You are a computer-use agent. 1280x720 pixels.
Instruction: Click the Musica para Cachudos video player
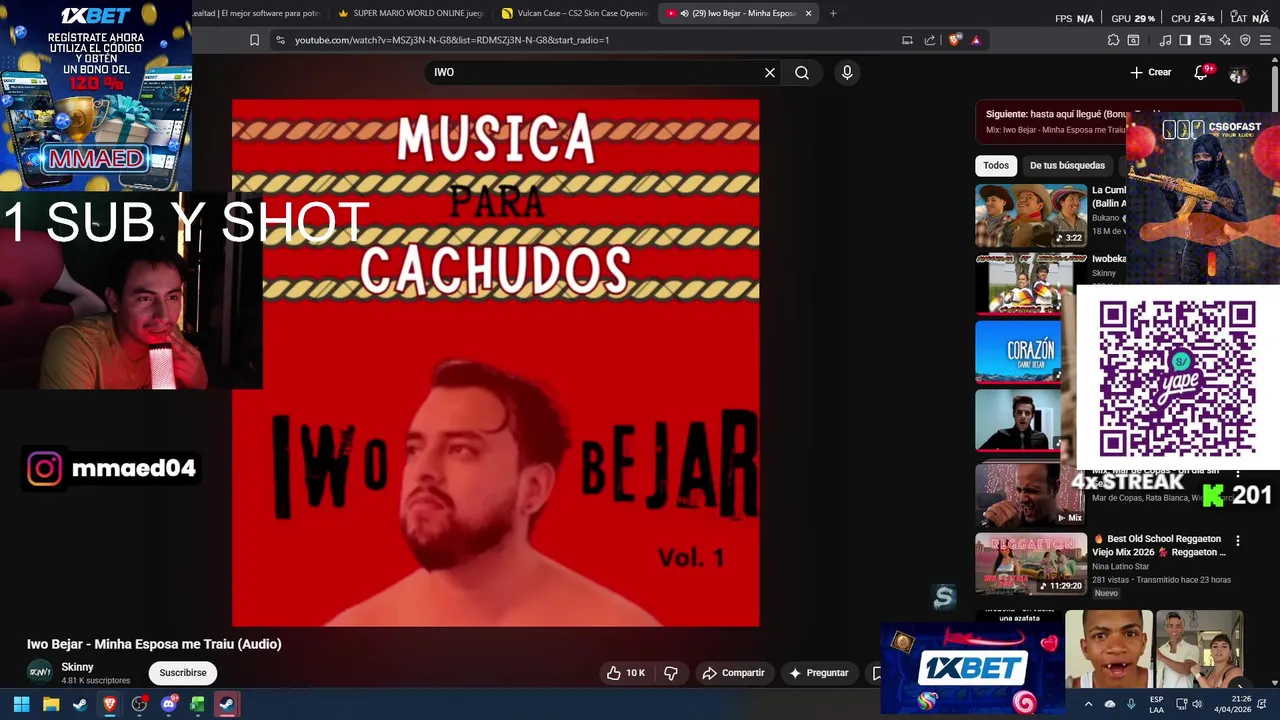(496, 362)
